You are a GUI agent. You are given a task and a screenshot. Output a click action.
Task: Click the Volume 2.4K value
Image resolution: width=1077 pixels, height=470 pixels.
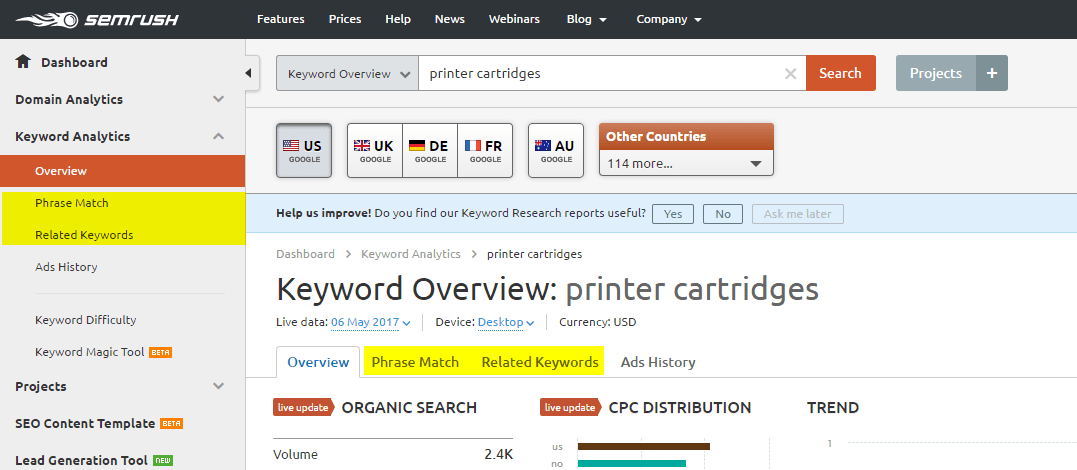click(499, 455)
